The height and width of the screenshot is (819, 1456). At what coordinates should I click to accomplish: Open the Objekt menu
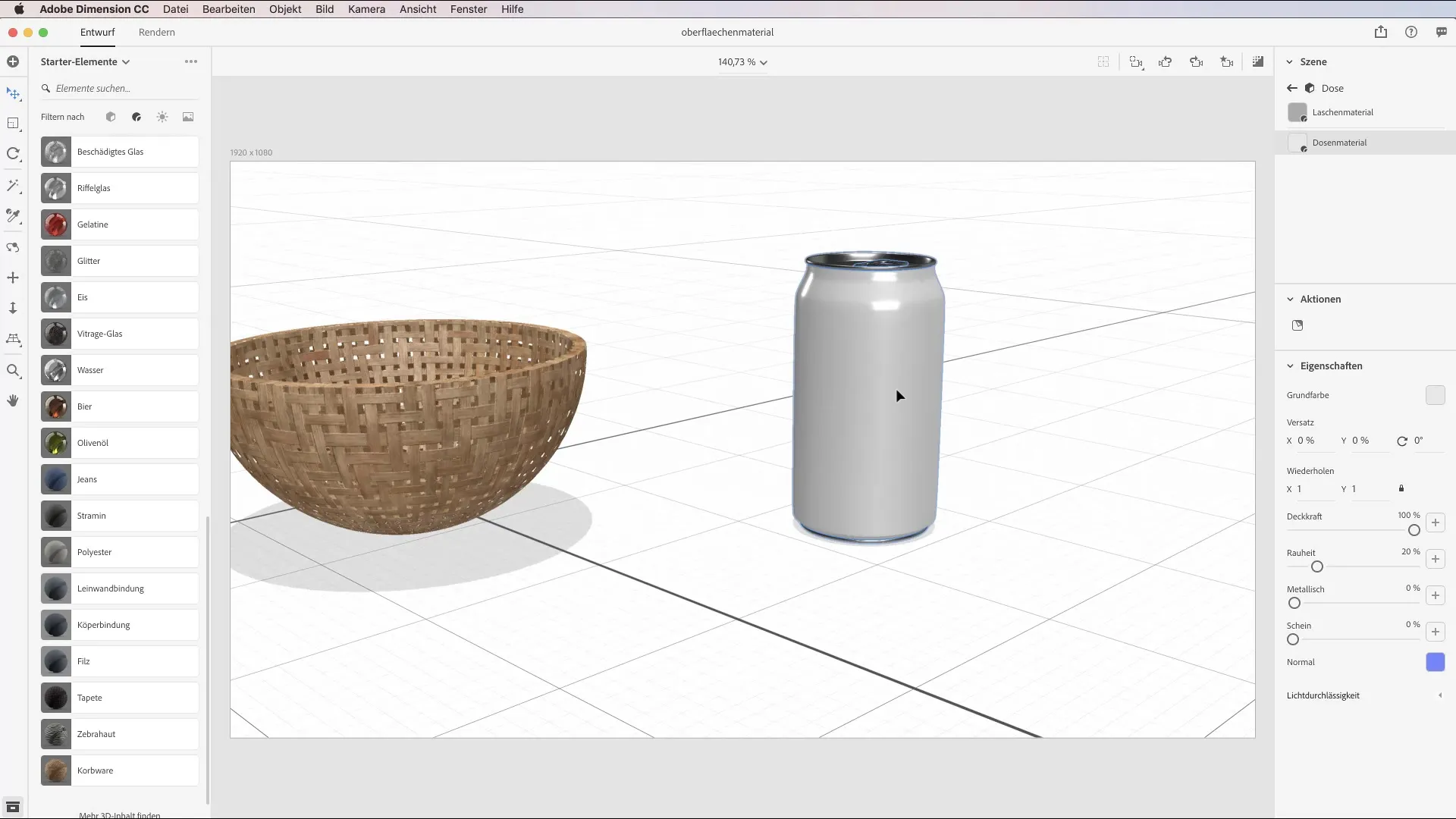pos(285,9)
